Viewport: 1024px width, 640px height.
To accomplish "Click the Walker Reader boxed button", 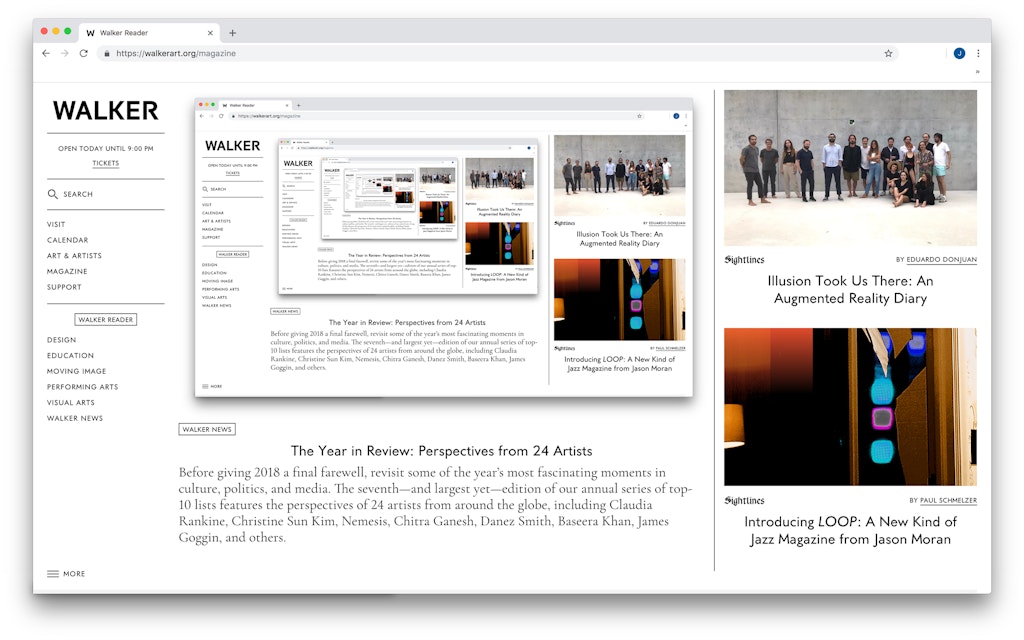I will (x=106, y=320).
